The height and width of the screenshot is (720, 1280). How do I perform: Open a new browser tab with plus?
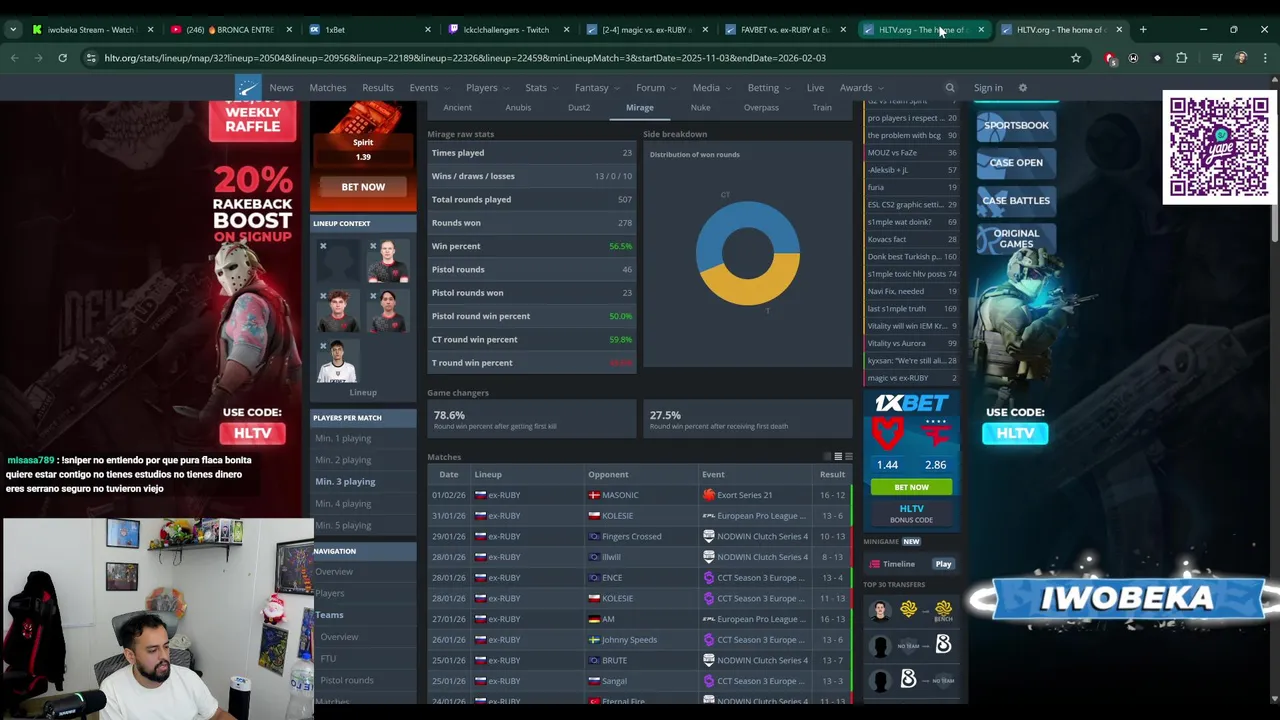tap(1143, 29)
